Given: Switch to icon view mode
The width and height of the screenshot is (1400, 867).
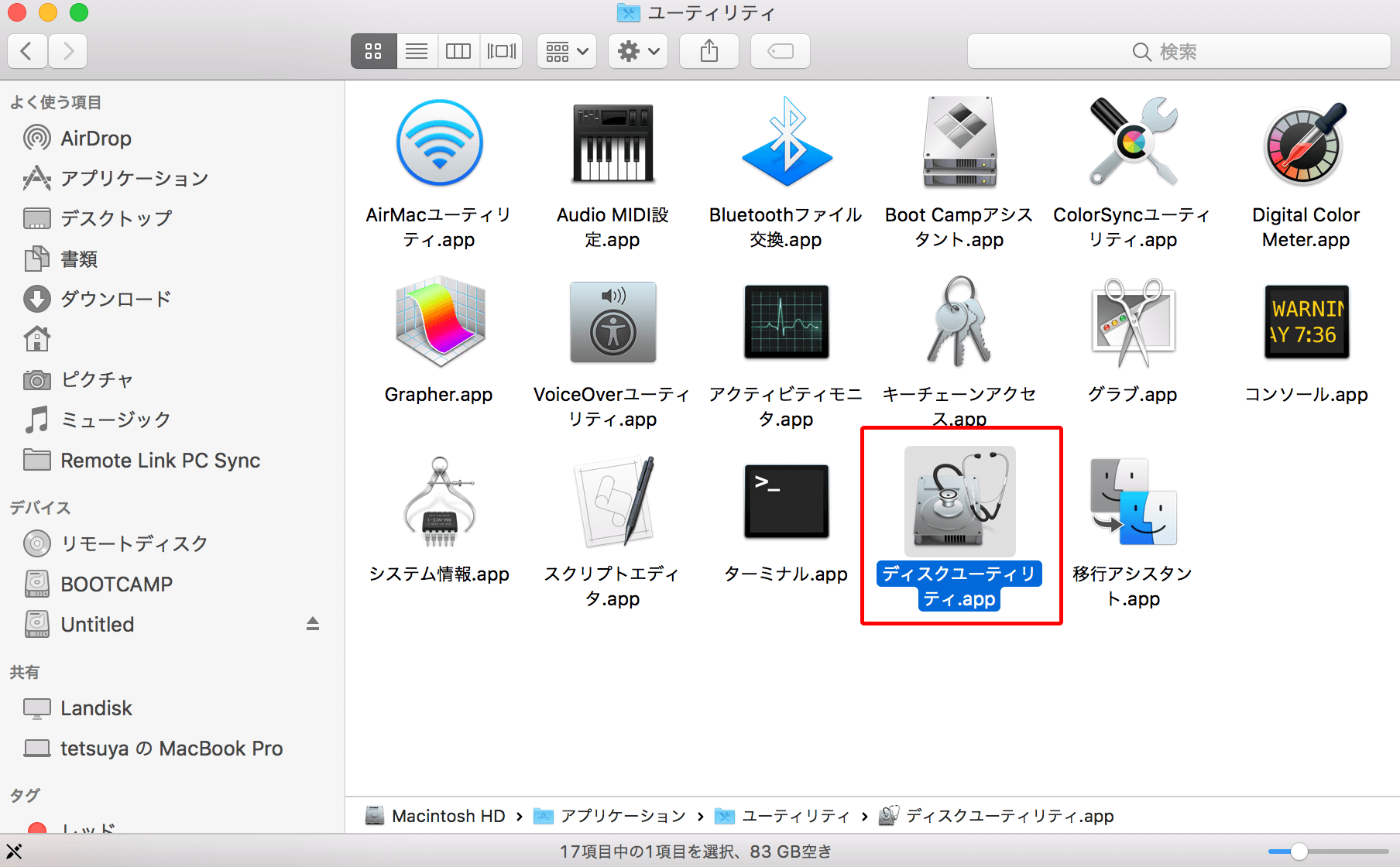Looking at the screenshot, I should (373, 51).
